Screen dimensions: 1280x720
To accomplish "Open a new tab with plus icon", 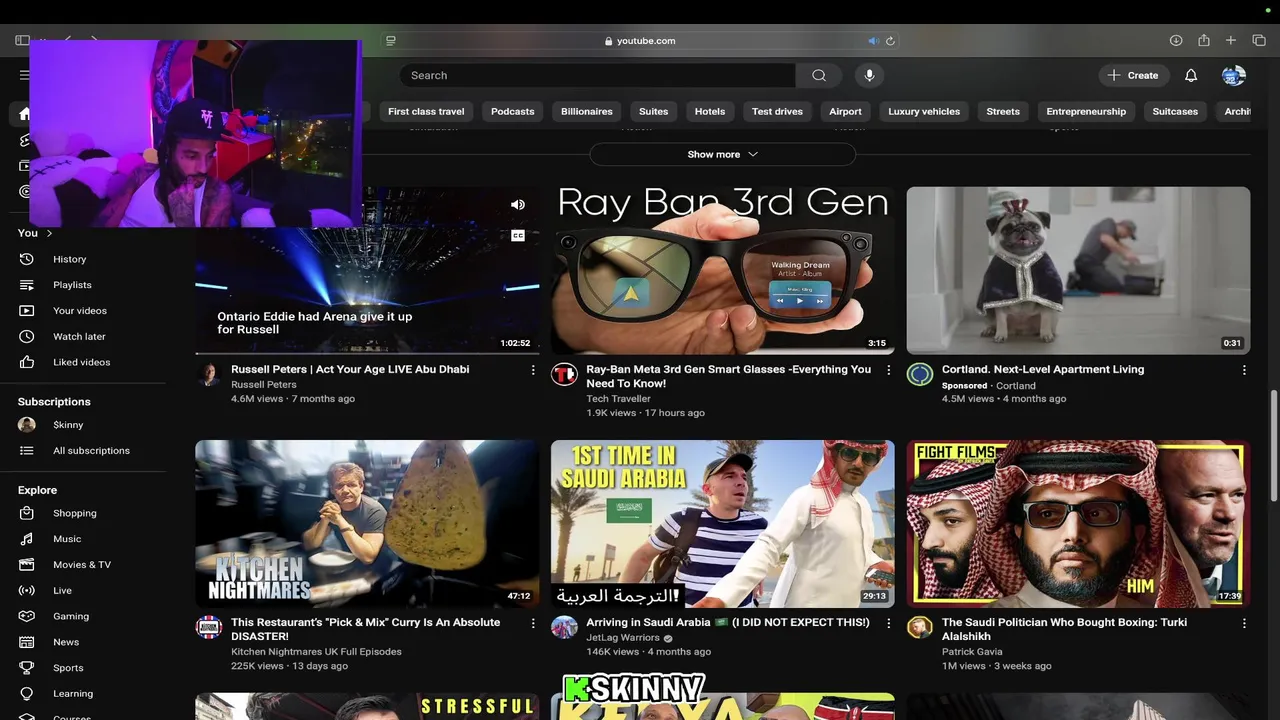I will point(1231,41).
